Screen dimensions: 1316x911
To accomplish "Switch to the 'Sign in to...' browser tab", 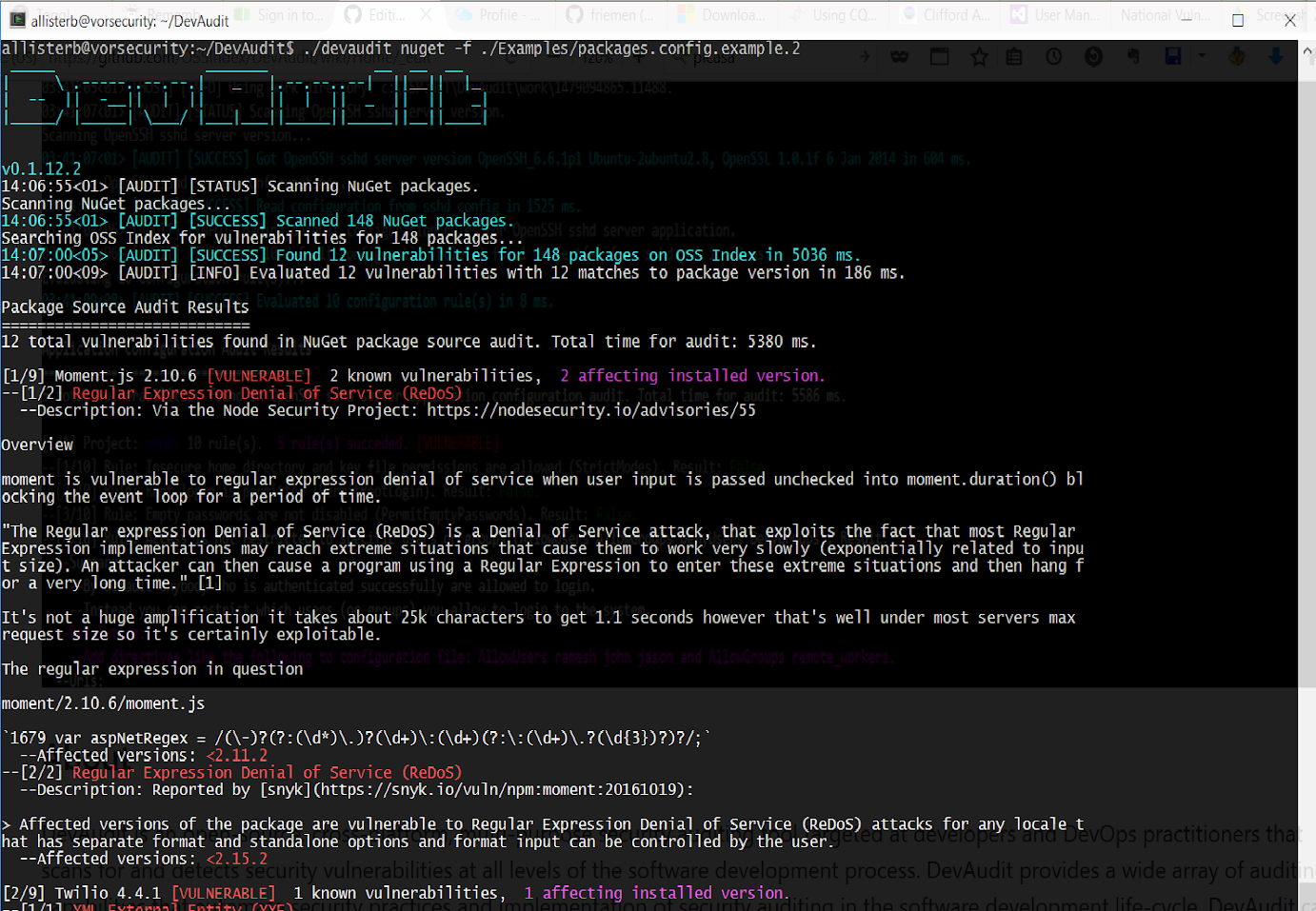I will (280, 15).
